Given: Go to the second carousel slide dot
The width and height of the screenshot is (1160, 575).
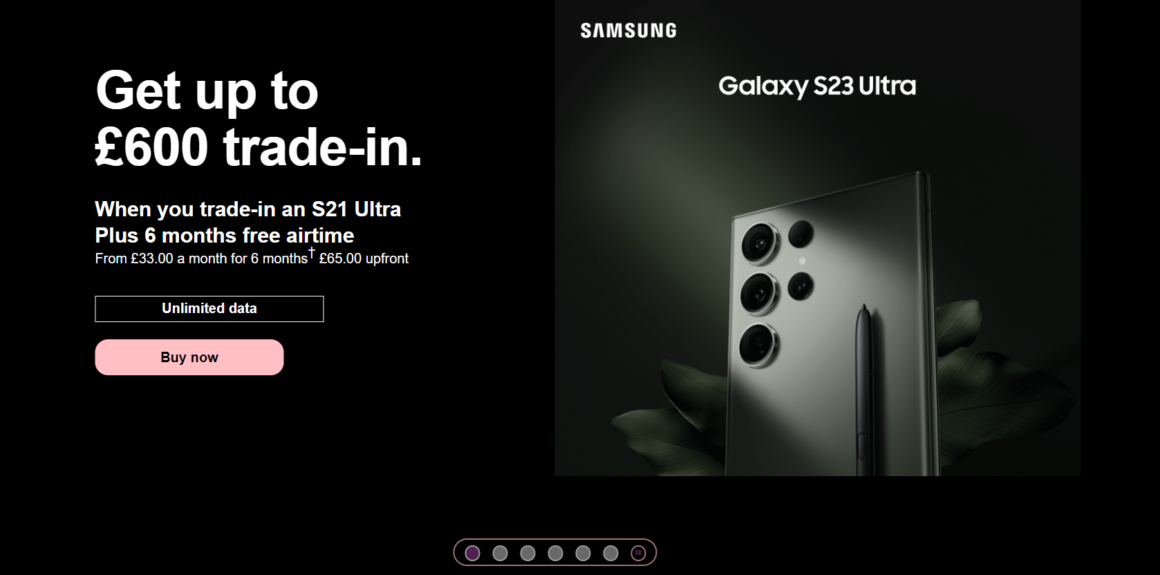Looking at the screenshot, I should (500, 553).
